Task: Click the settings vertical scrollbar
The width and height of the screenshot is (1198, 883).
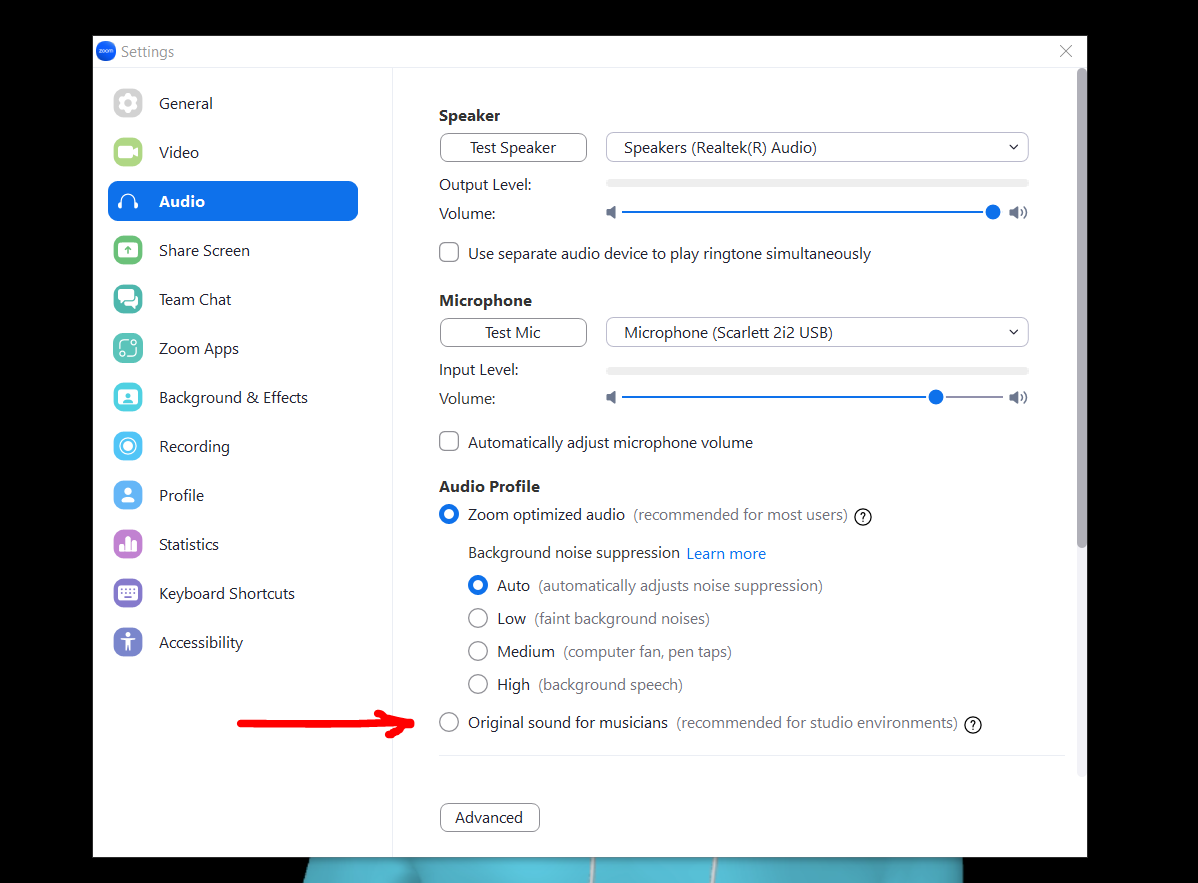Action: (x=1081, y=307)
